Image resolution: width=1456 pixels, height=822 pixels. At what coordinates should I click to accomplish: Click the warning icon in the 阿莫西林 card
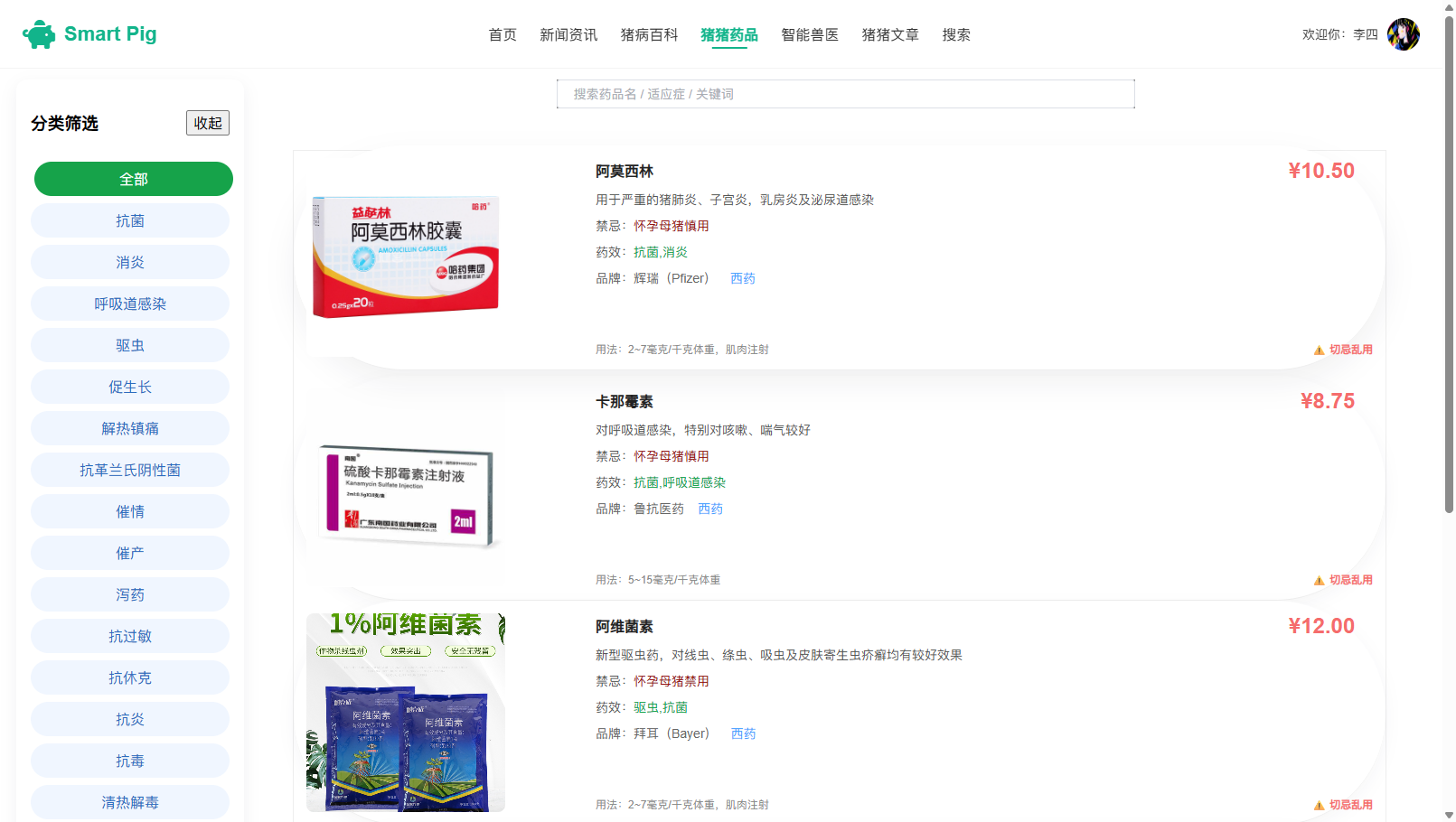pyautogui.click(x=1319, y=350)
